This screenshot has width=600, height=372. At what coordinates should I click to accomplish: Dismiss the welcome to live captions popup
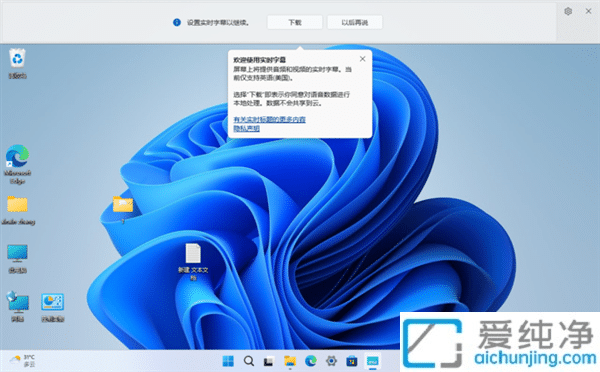[x=362, y=59]
